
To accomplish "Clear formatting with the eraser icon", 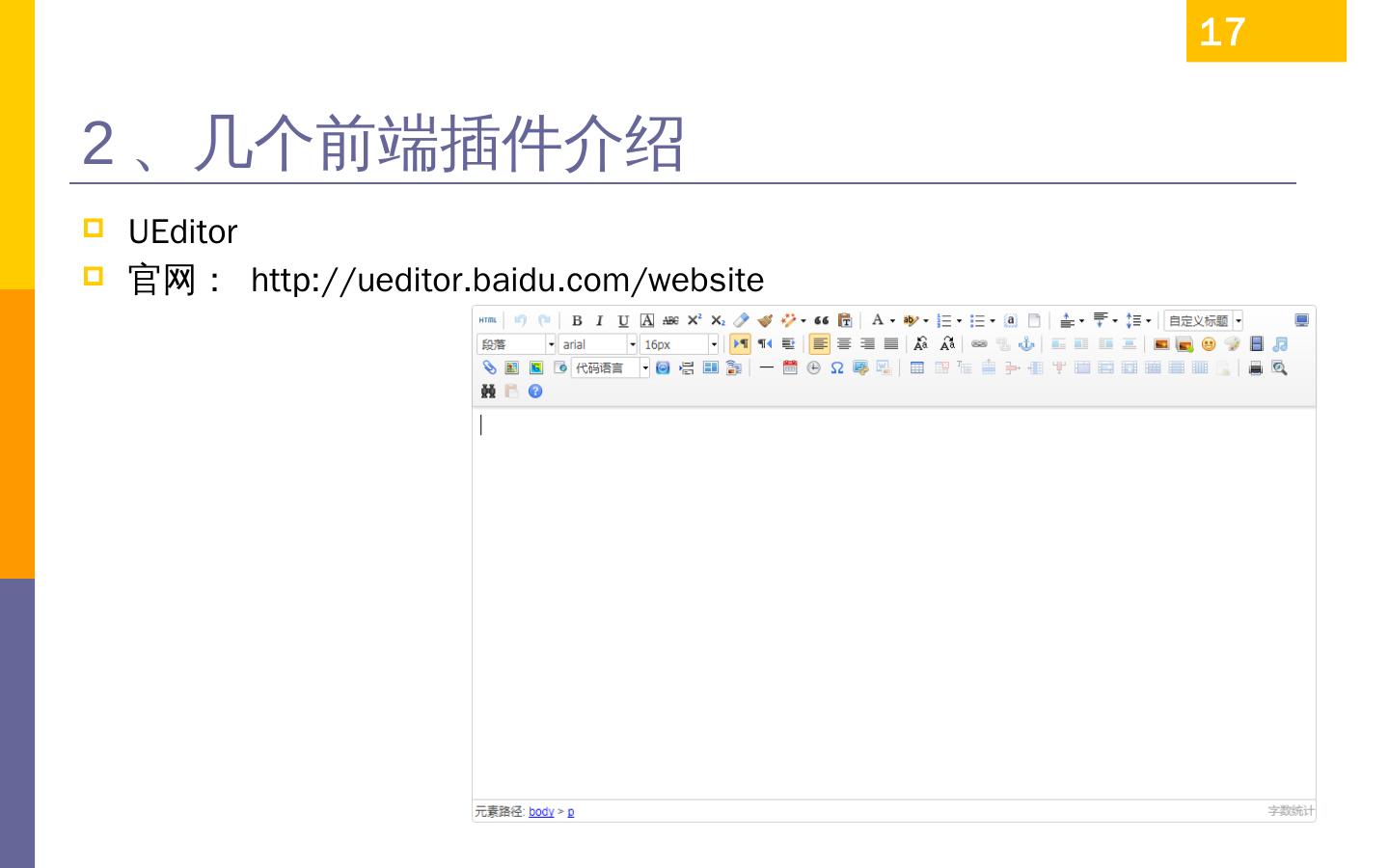I will click(741, 320).
